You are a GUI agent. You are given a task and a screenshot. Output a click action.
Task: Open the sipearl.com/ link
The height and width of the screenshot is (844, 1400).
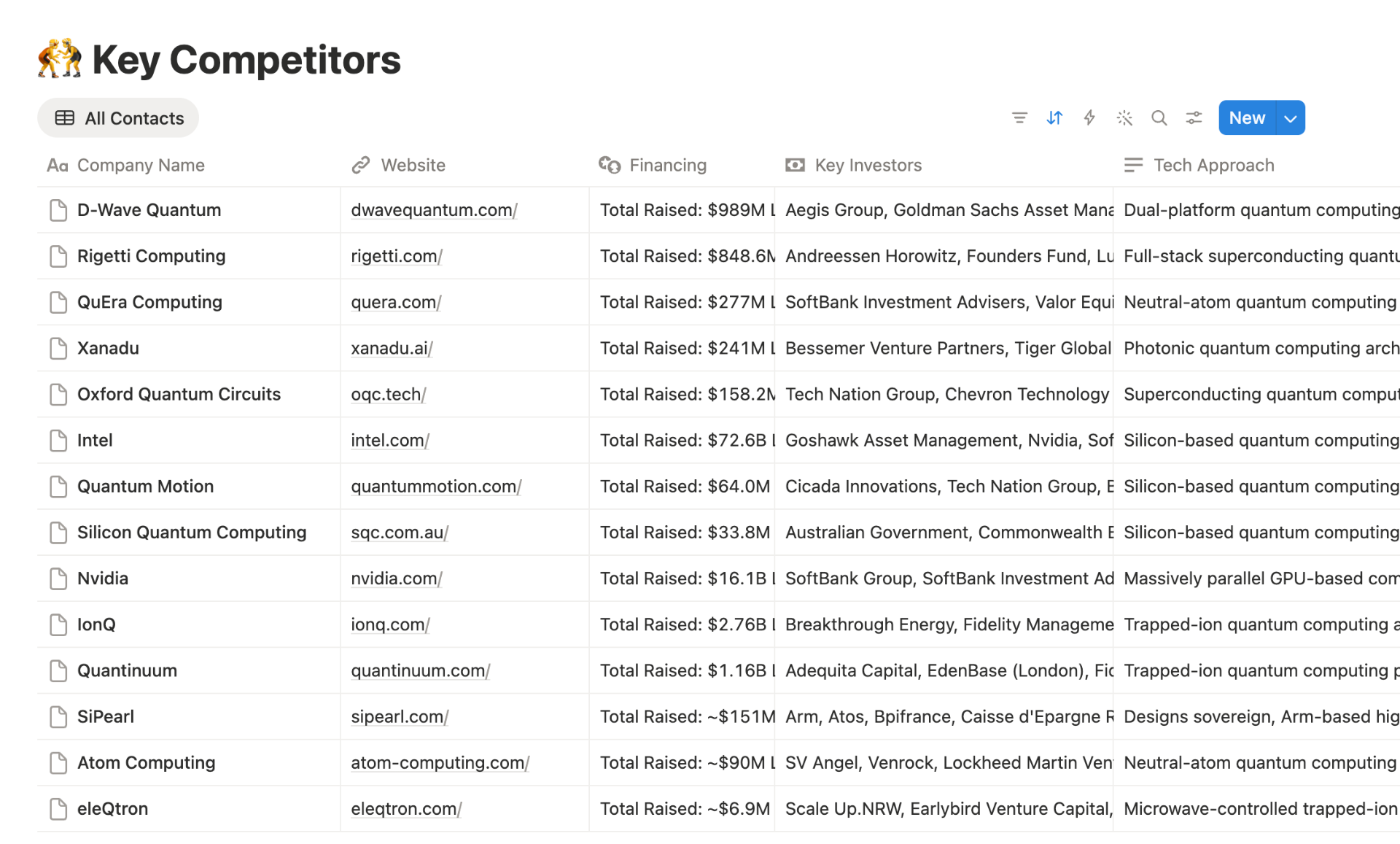coord(400,716)
